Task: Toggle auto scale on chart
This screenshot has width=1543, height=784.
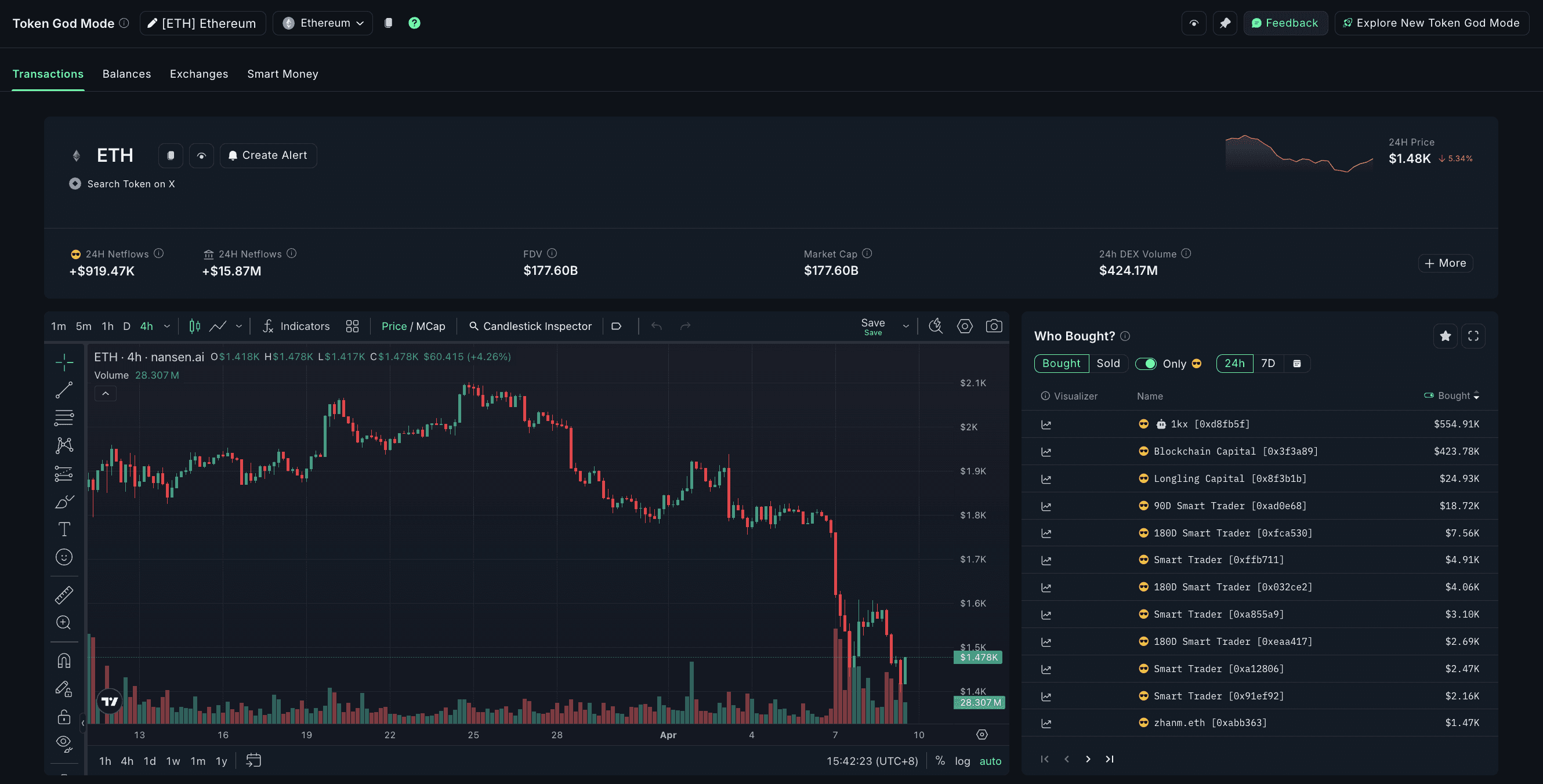Action: click(x=990, y=761)
